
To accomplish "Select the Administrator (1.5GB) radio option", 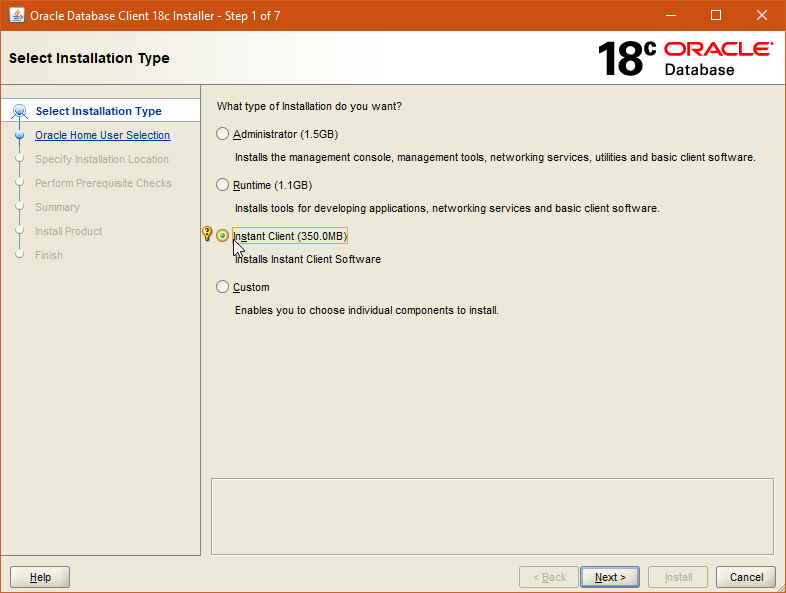I will pos(222,134).
